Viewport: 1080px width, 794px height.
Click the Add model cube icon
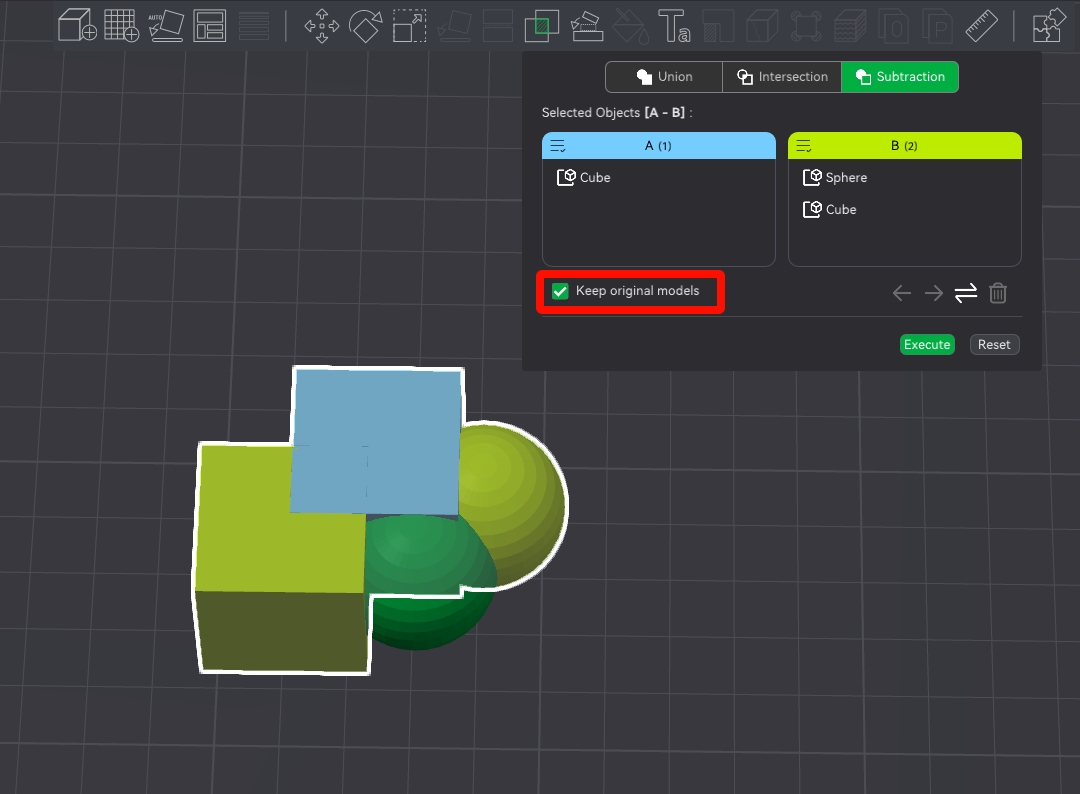(x=76, y=25)
